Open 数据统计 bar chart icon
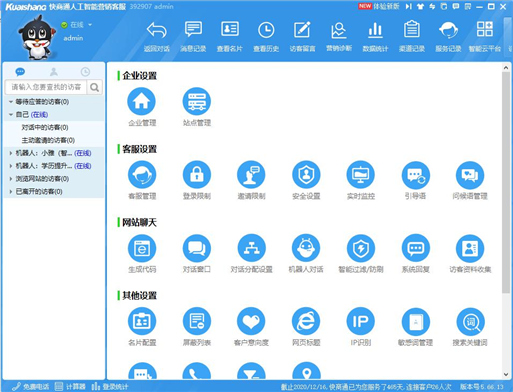Image resolution: width=513 pixels, height=392 pixels. pos(375,37)
